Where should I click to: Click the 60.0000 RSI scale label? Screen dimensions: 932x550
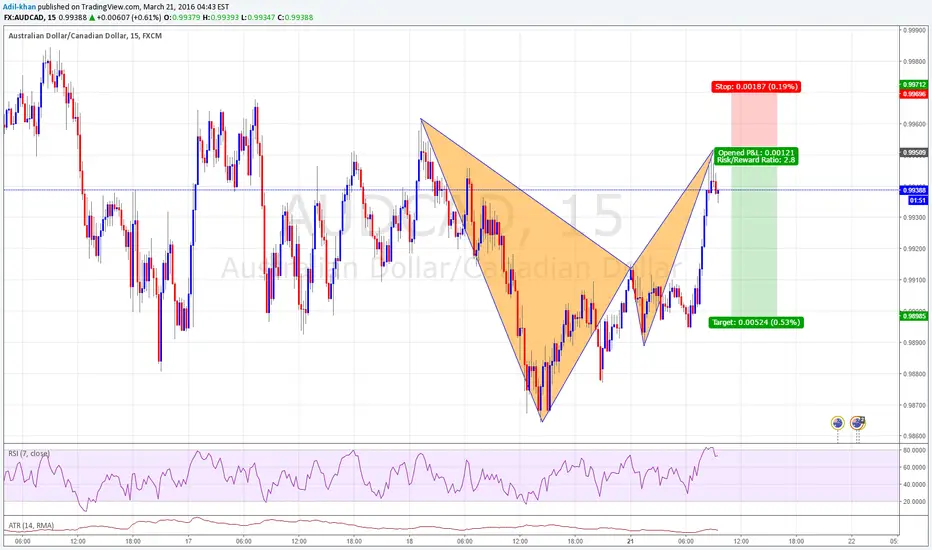coord(915,467)
